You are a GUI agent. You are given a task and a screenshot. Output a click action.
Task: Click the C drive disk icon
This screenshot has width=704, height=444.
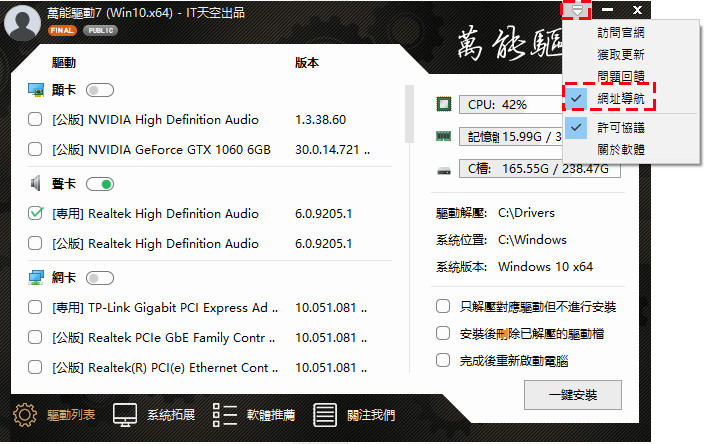pyautogui.click(x=444, y=170)
